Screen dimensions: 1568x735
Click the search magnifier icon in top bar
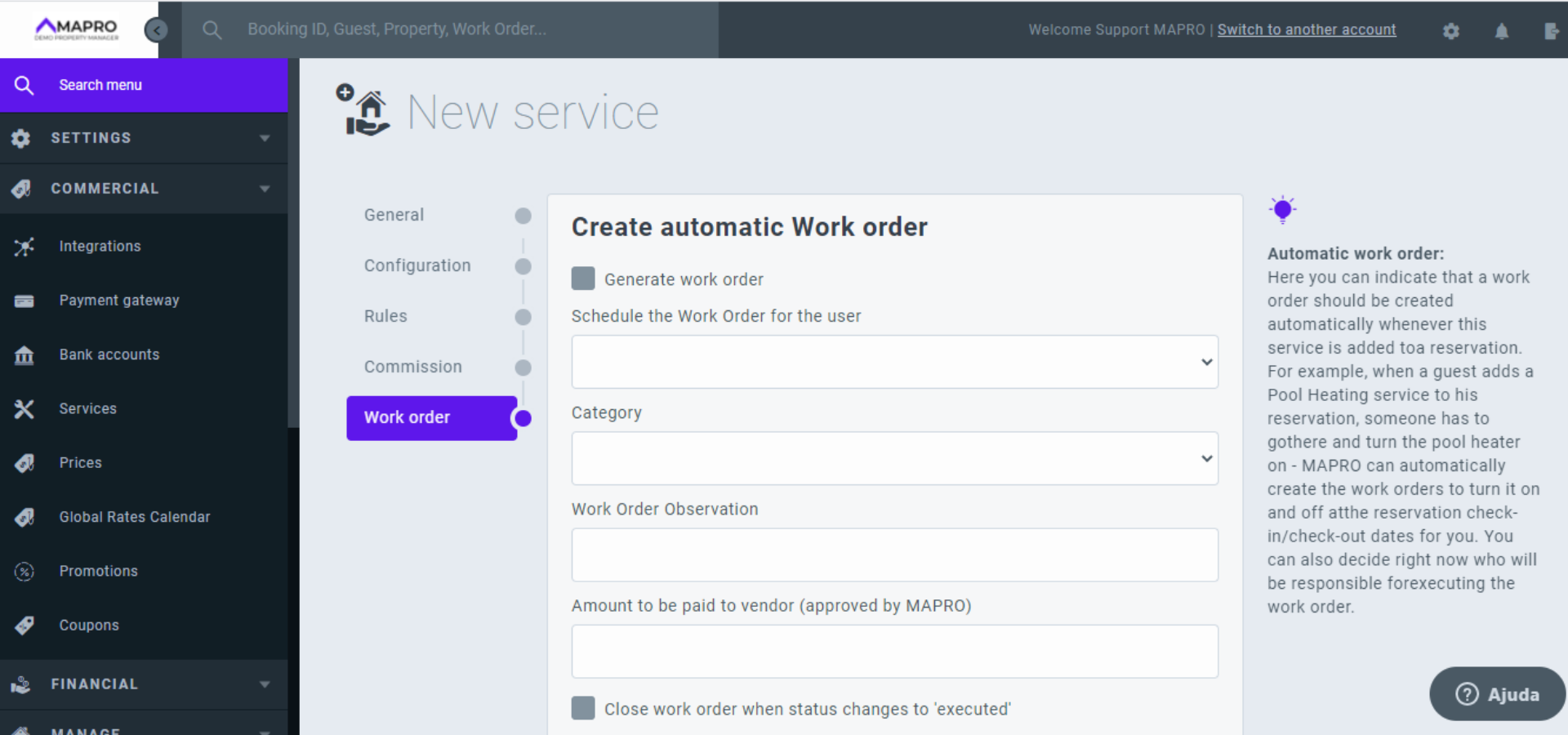pos(212,30)
